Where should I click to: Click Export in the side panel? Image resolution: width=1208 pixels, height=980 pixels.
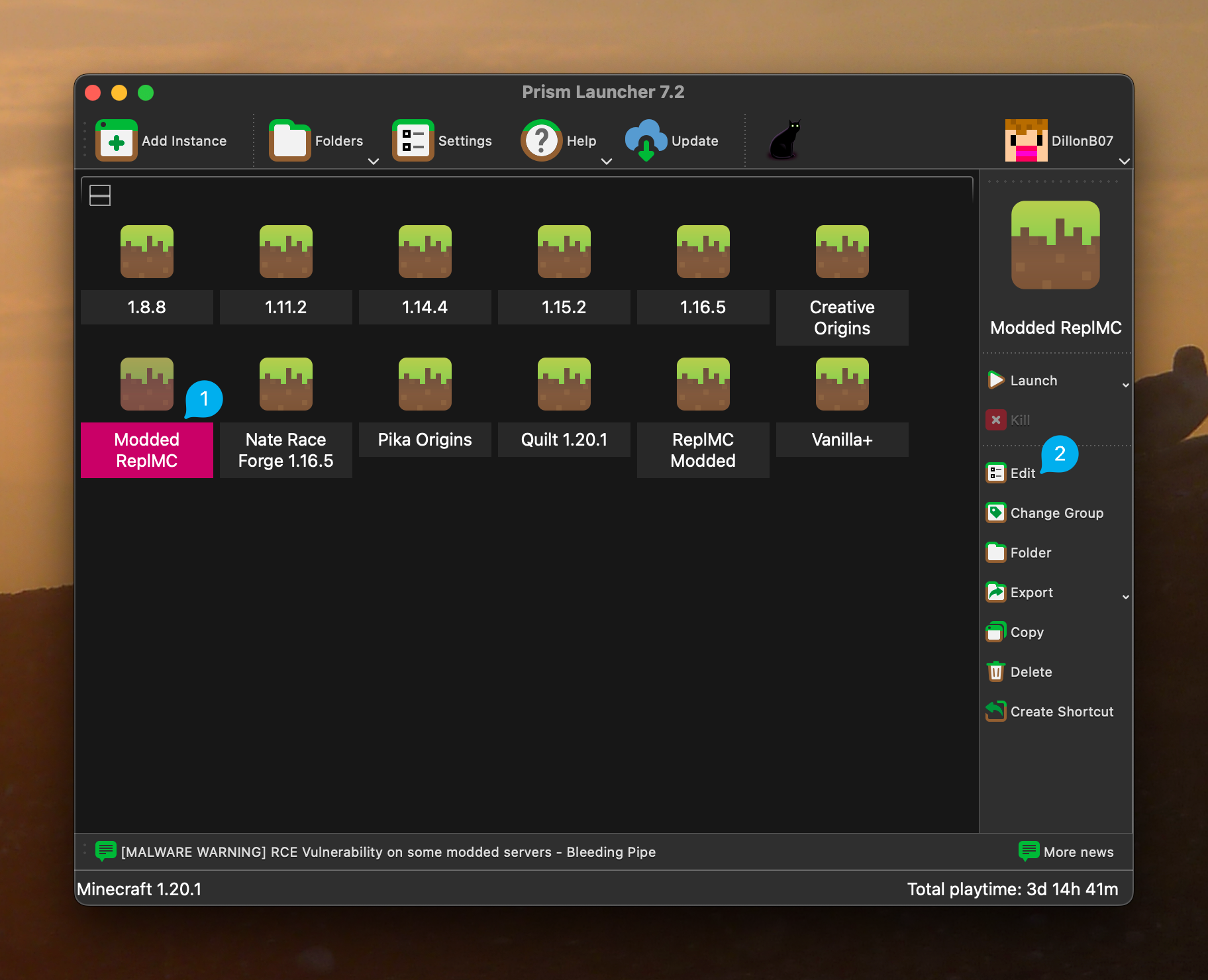coord(1020,592)
